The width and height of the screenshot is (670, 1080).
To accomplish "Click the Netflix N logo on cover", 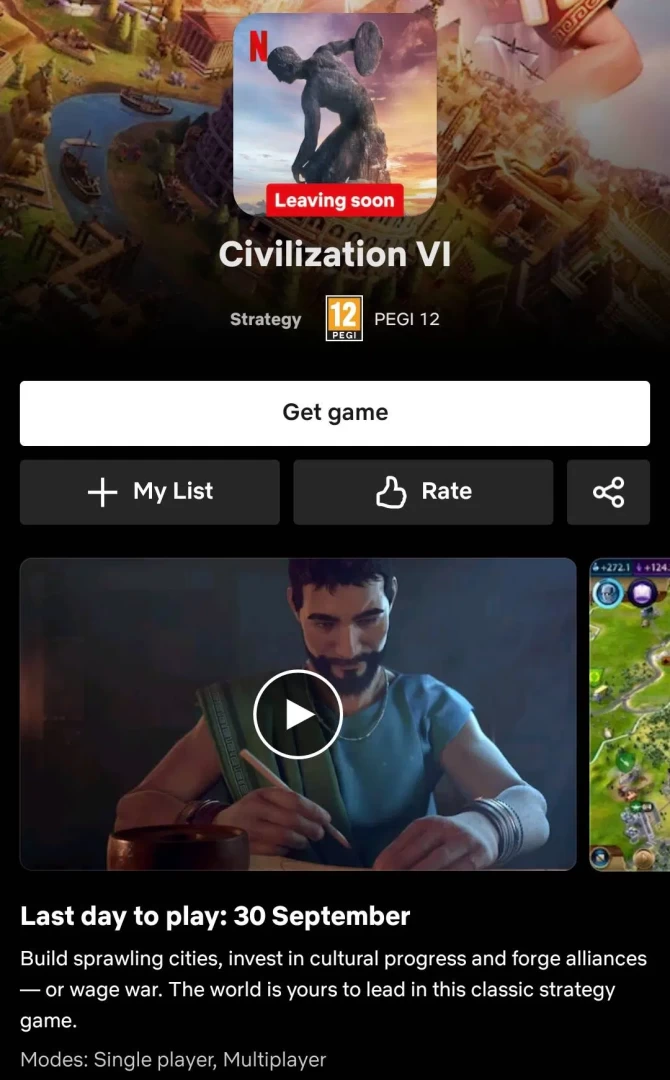I will pyautogui.click(x=258, y=46).
